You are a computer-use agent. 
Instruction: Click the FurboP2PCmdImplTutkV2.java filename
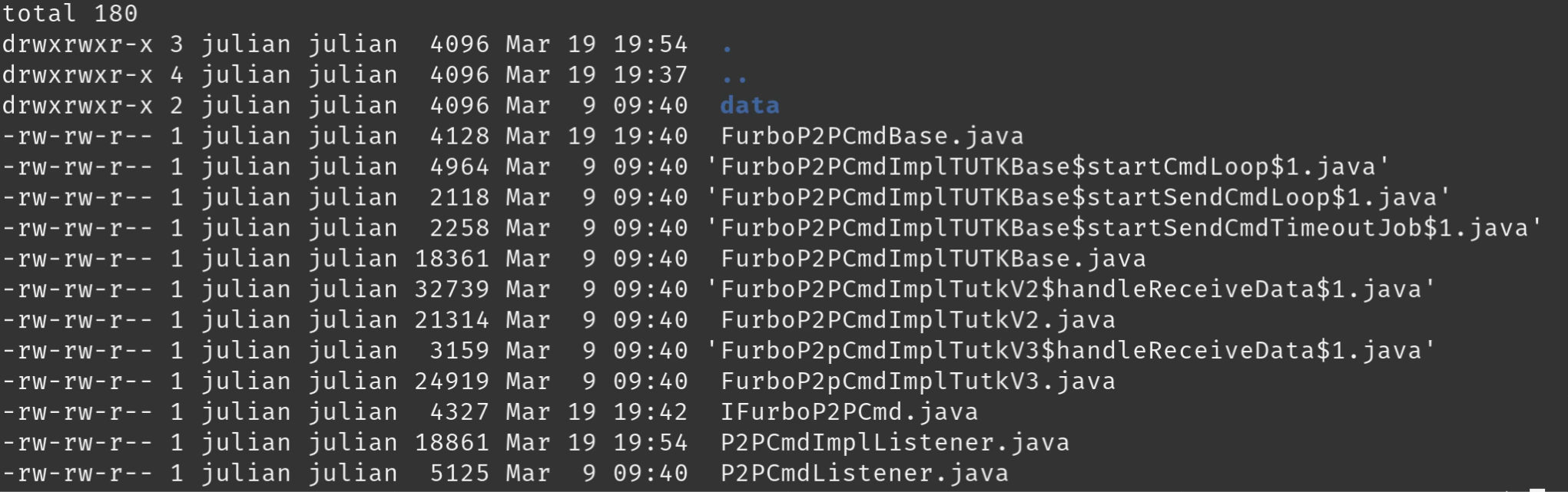point(918,320)
